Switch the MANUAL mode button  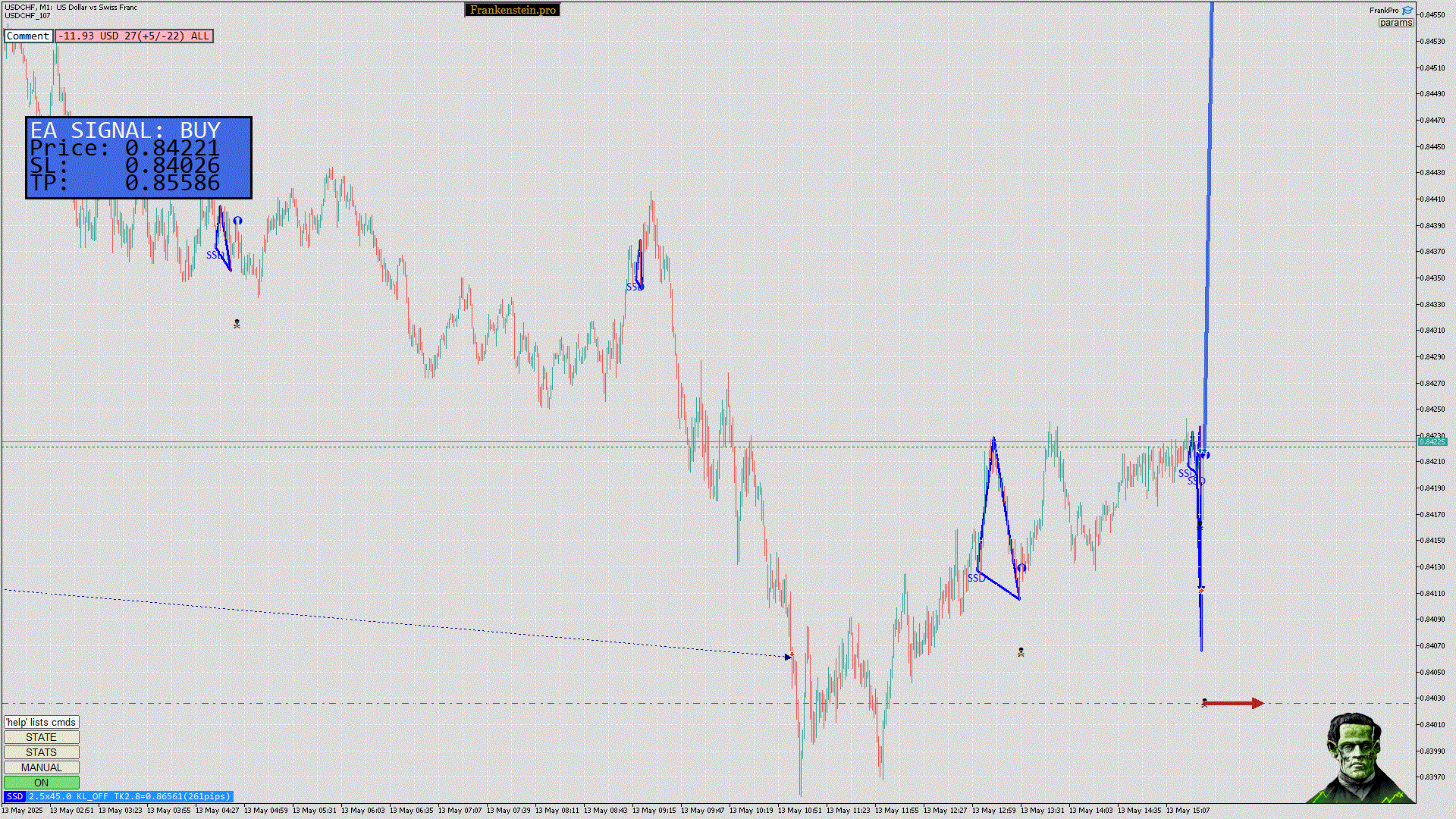coord(41,767)
